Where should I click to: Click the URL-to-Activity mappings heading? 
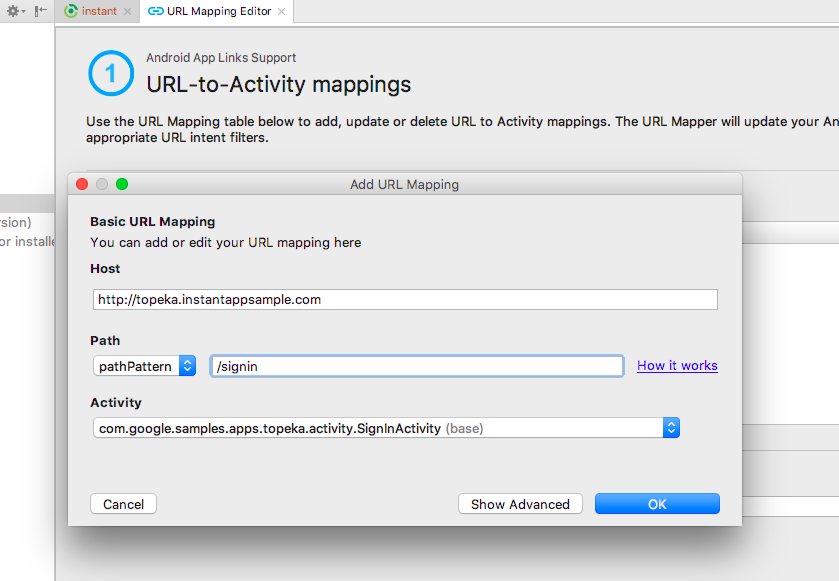[x=278, y=85]
